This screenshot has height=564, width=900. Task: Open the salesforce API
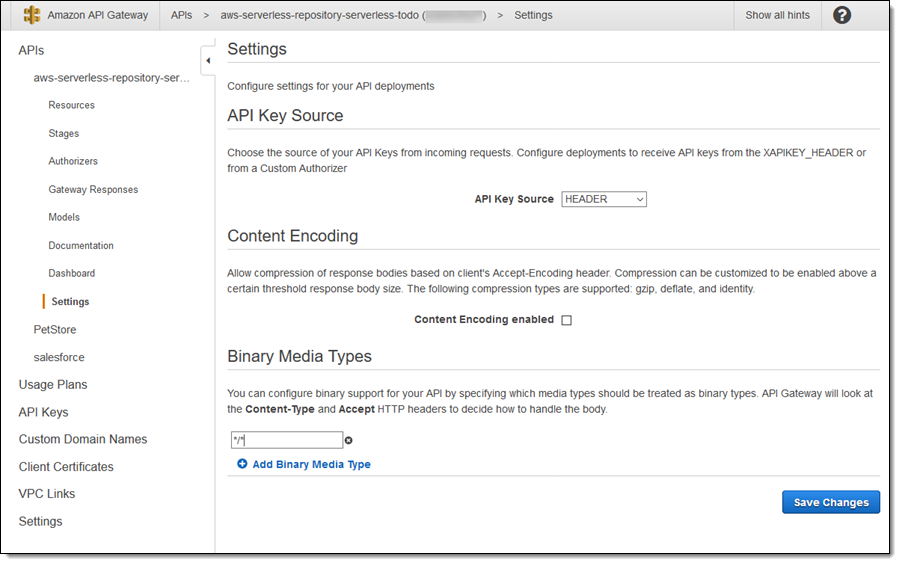[x=59, y=357]
